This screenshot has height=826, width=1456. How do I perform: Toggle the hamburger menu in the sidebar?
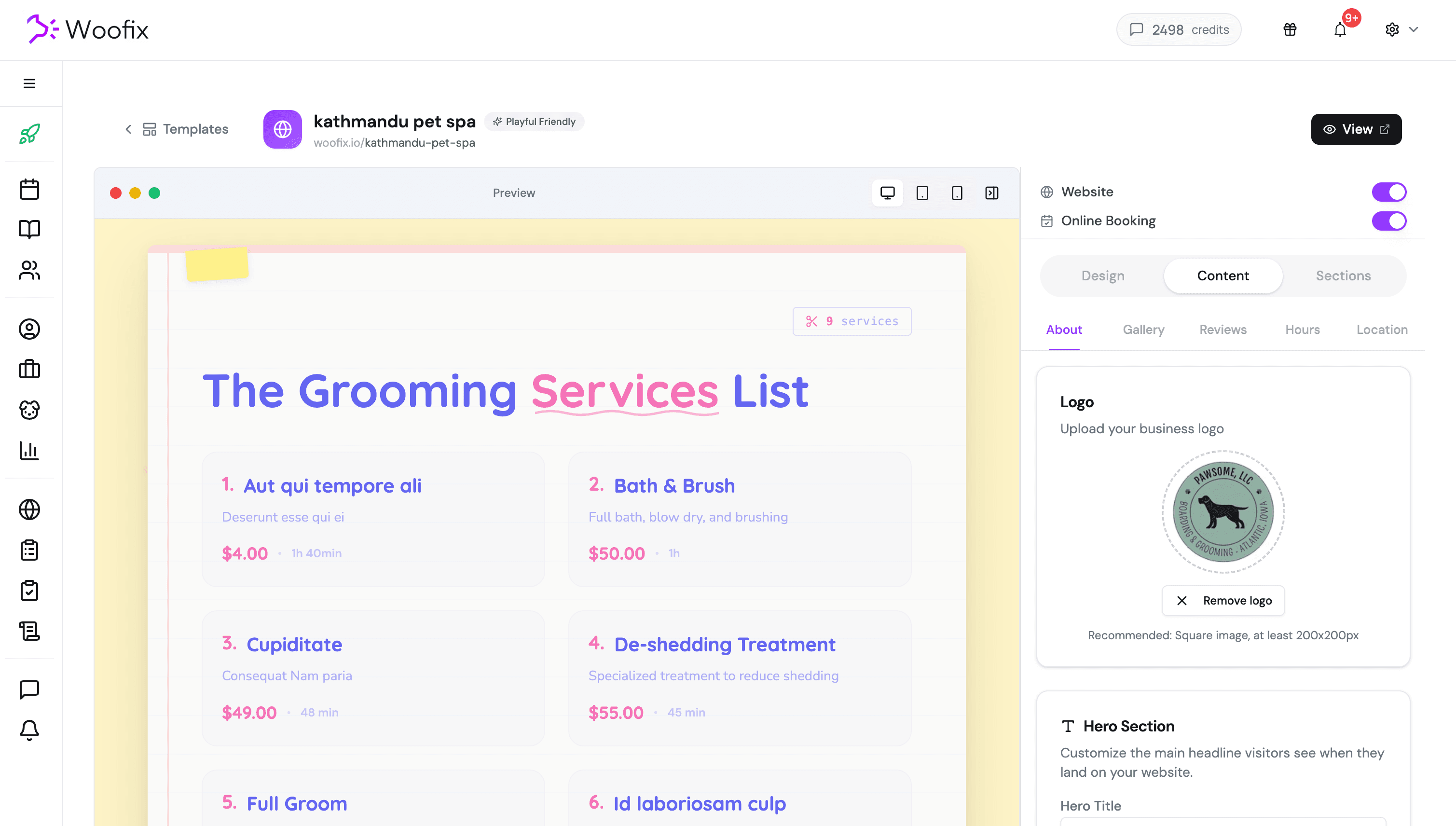(x=29, y=83)
